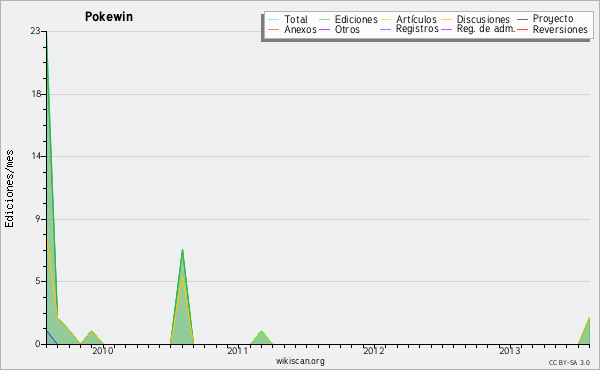Click the y-axis value 0
Image resolution: width=600 pixels, height=370 pixels.
coord(38,344)
